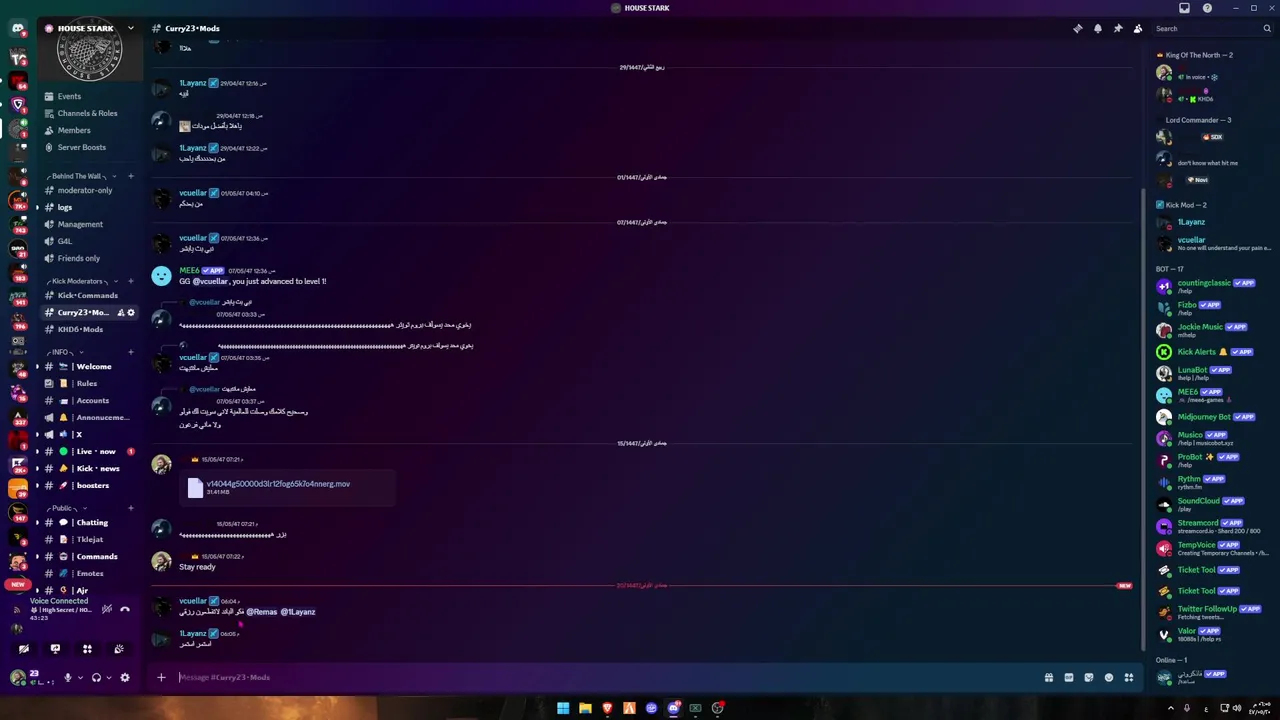Toggle the member list icon
This screenshot has height=720, width=1280.
[x=1138, y=28]
